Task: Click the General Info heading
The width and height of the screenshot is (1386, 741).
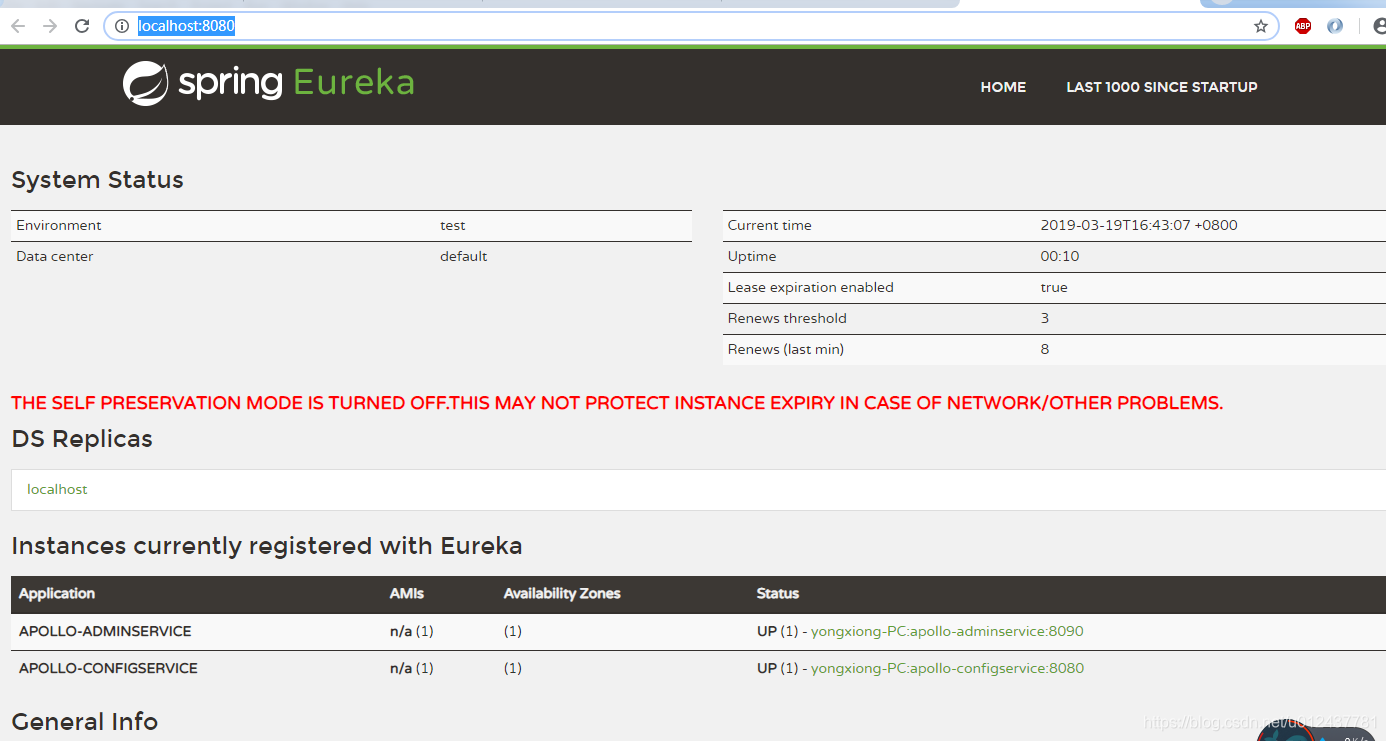Action: point(85,721)
